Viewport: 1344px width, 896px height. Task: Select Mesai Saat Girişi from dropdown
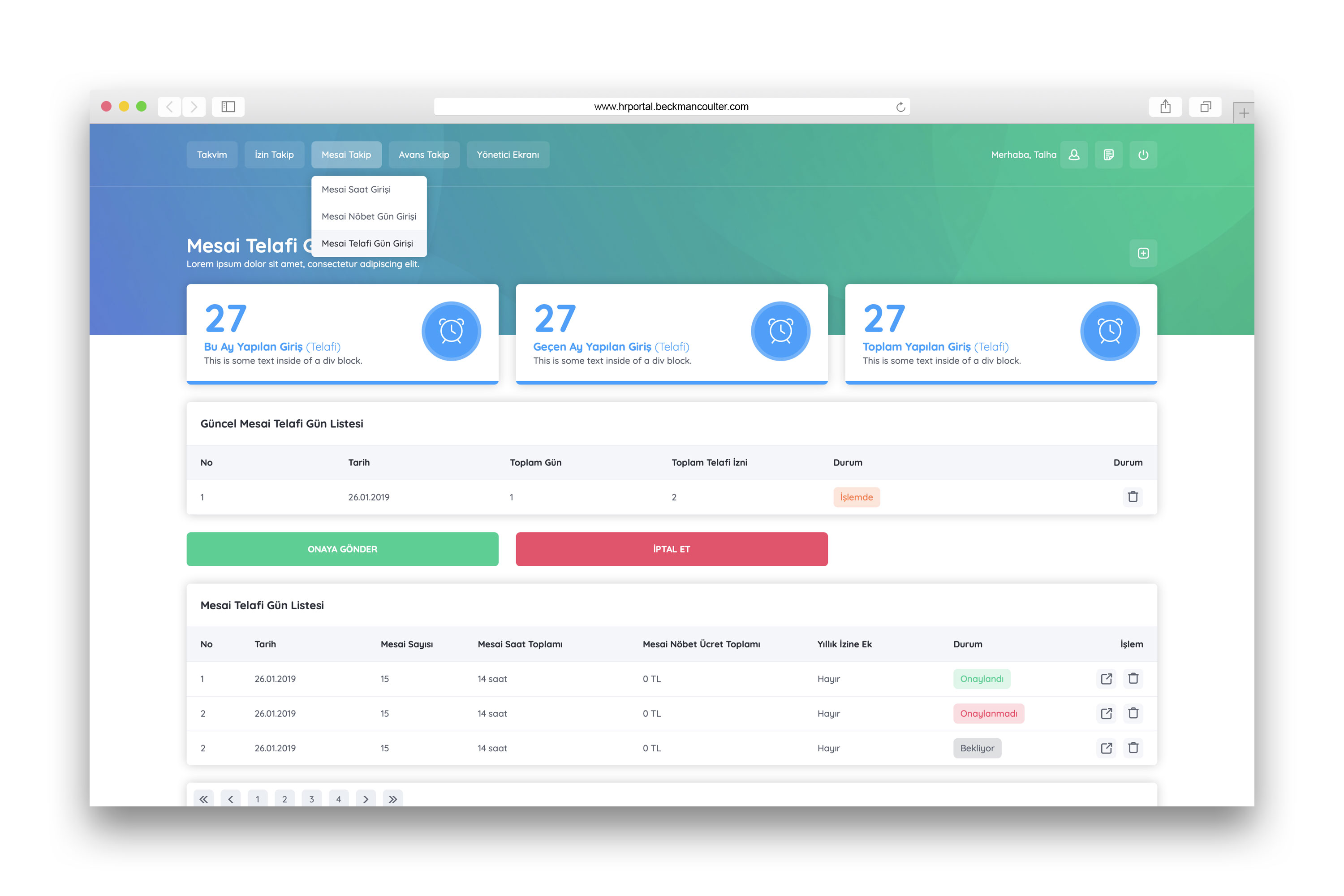(356, 189)
